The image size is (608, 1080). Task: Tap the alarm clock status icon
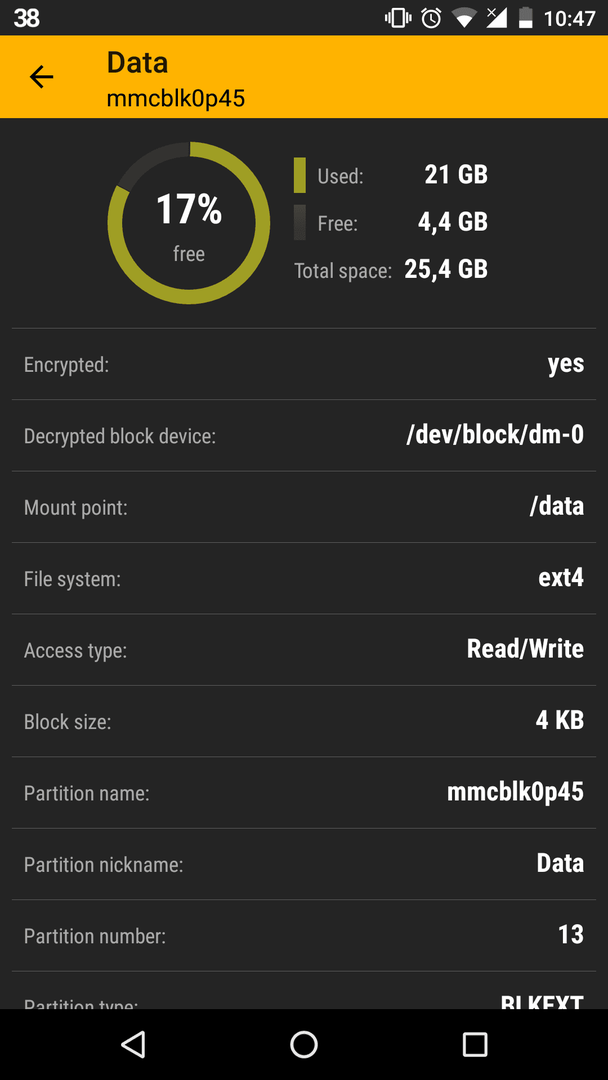point(431,18)
